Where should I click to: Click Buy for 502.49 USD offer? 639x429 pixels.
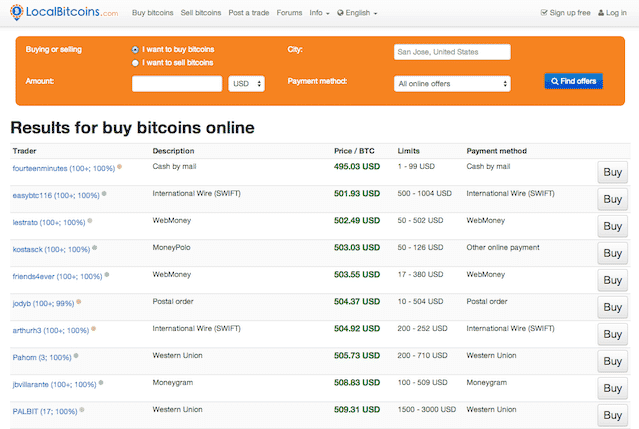coord(613,226)
